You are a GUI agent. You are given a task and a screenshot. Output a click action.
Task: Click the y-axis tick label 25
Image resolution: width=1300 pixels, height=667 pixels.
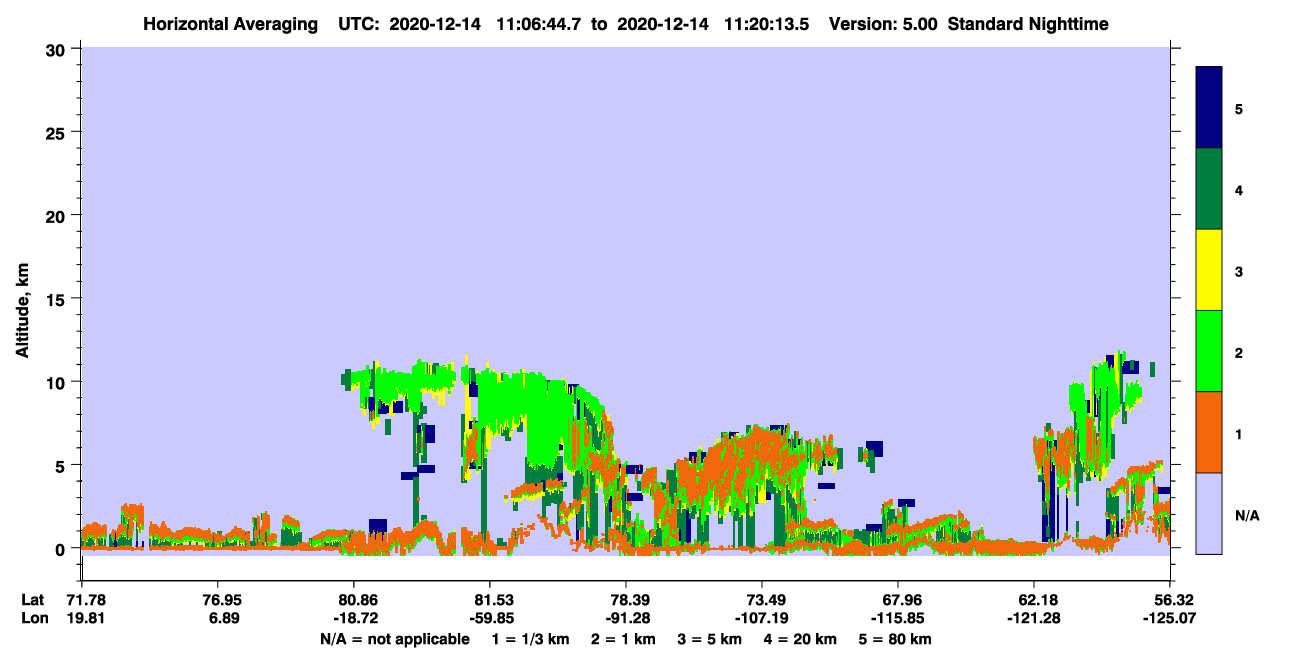(57, 132)
